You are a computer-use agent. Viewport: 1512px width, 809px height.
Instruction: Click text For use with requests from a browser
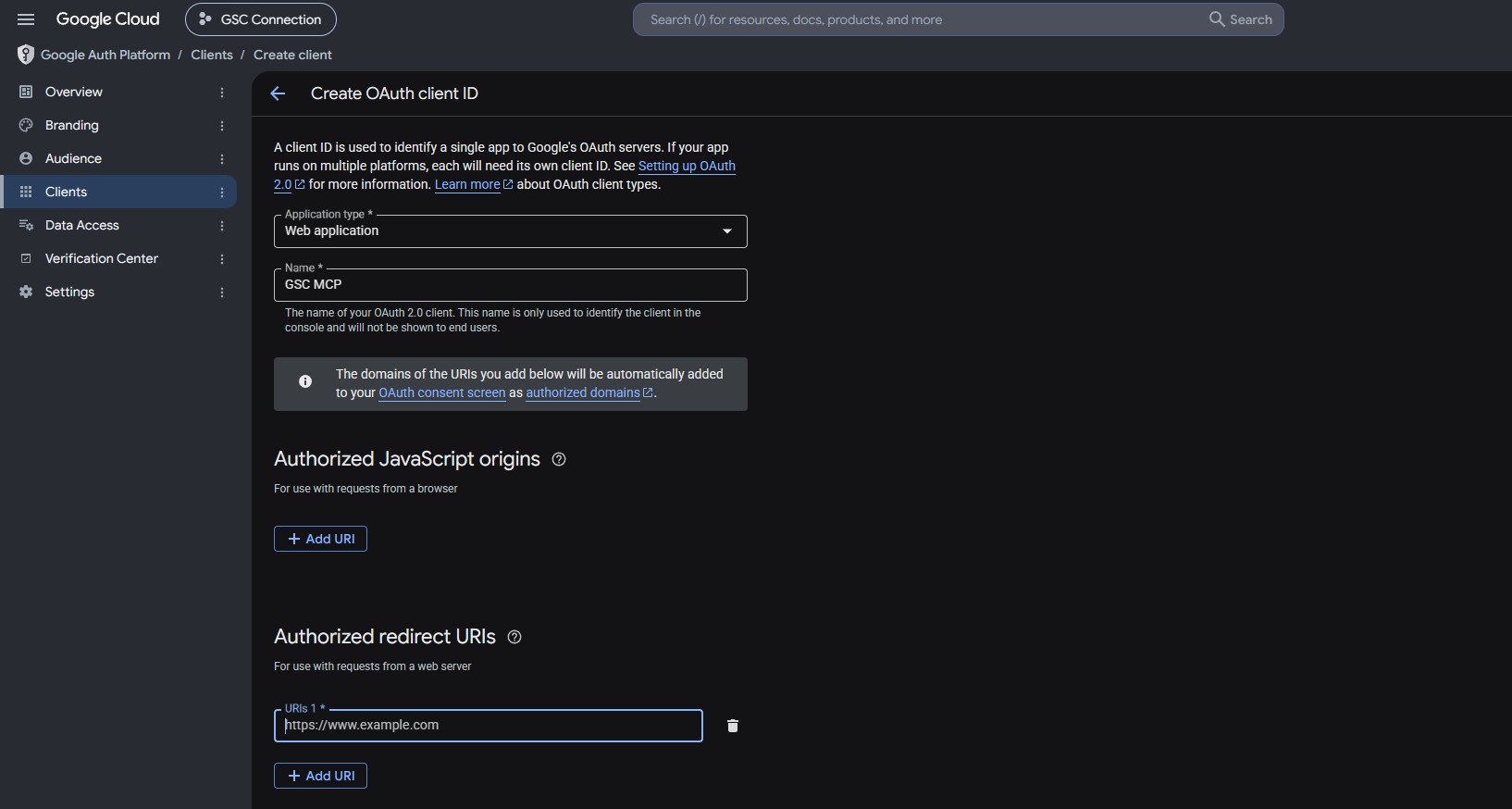366,489
